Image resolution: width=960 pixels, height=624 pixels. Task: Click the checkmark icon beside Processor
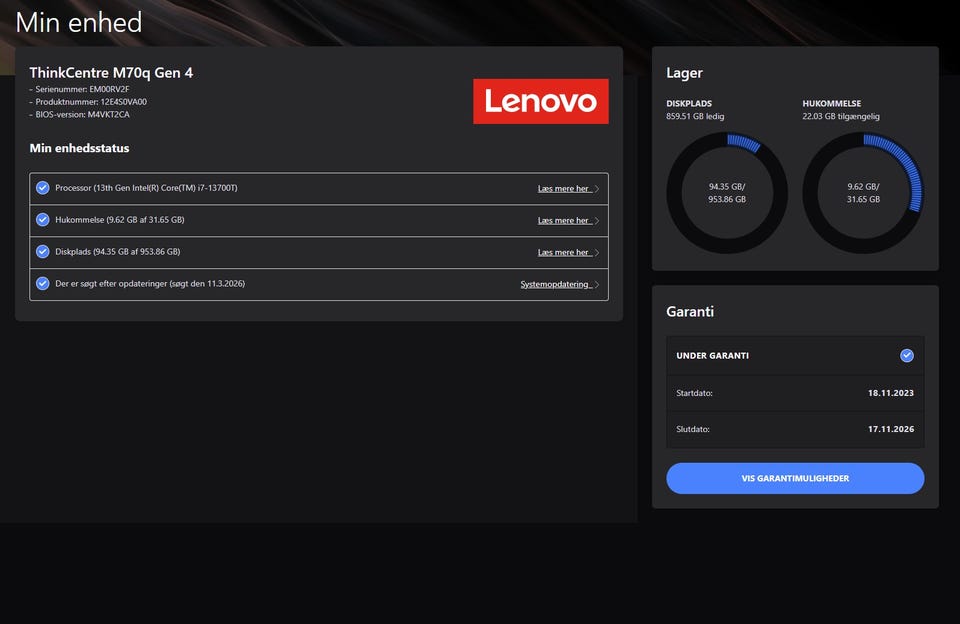pyautogui.click(x=43, y=188)
